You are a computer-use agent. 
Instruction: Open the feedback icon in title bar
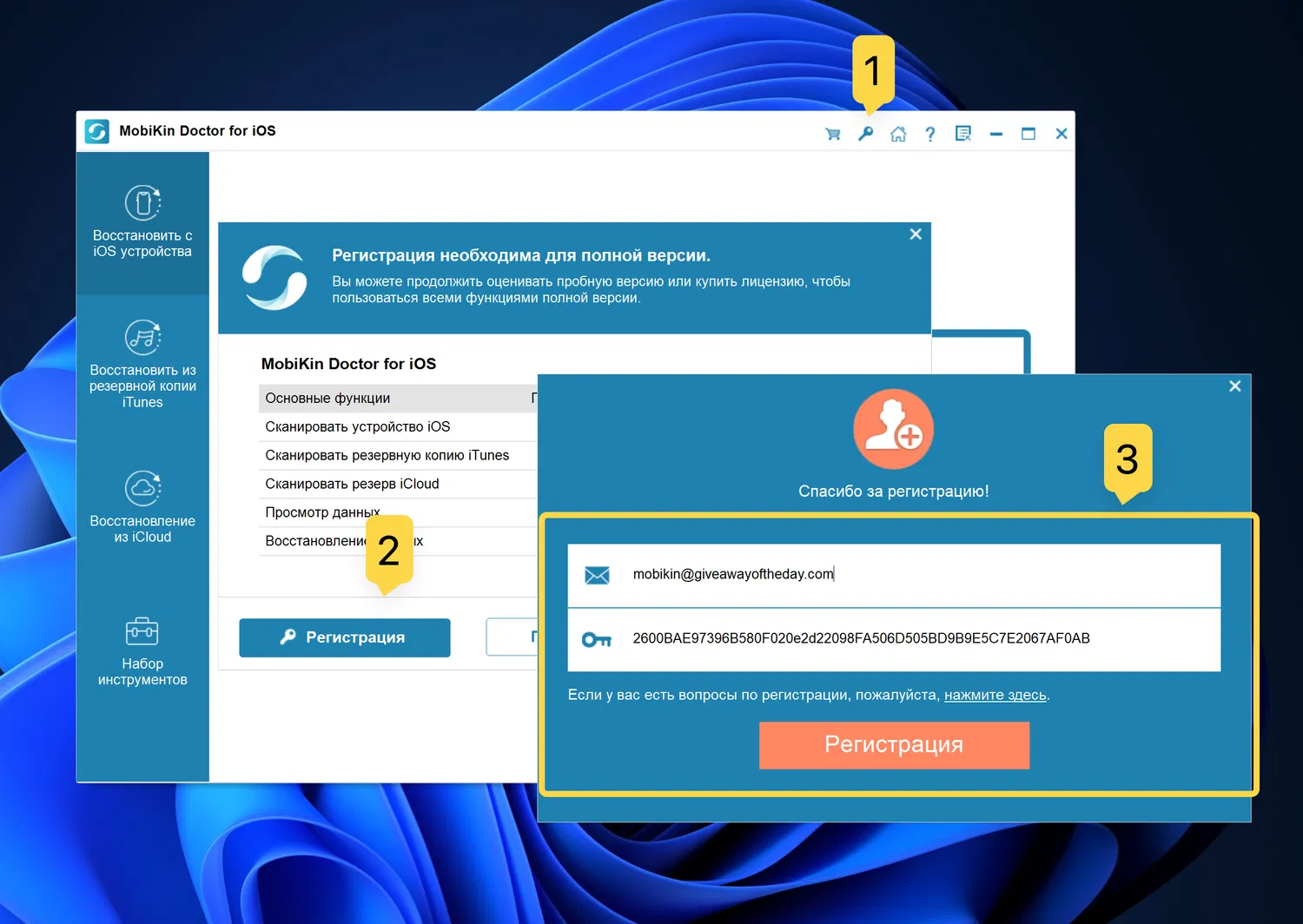point(963,134)
